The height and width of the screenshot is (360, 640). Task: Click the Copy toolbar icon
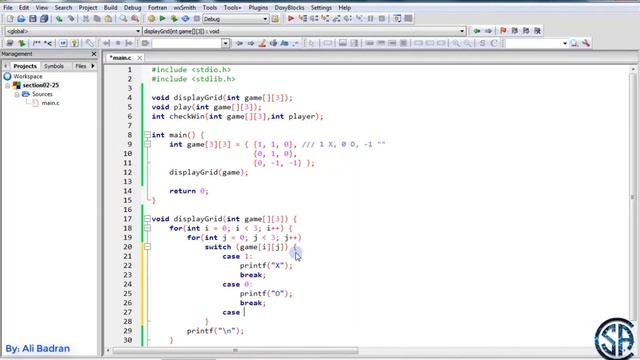tap(97, 19)
